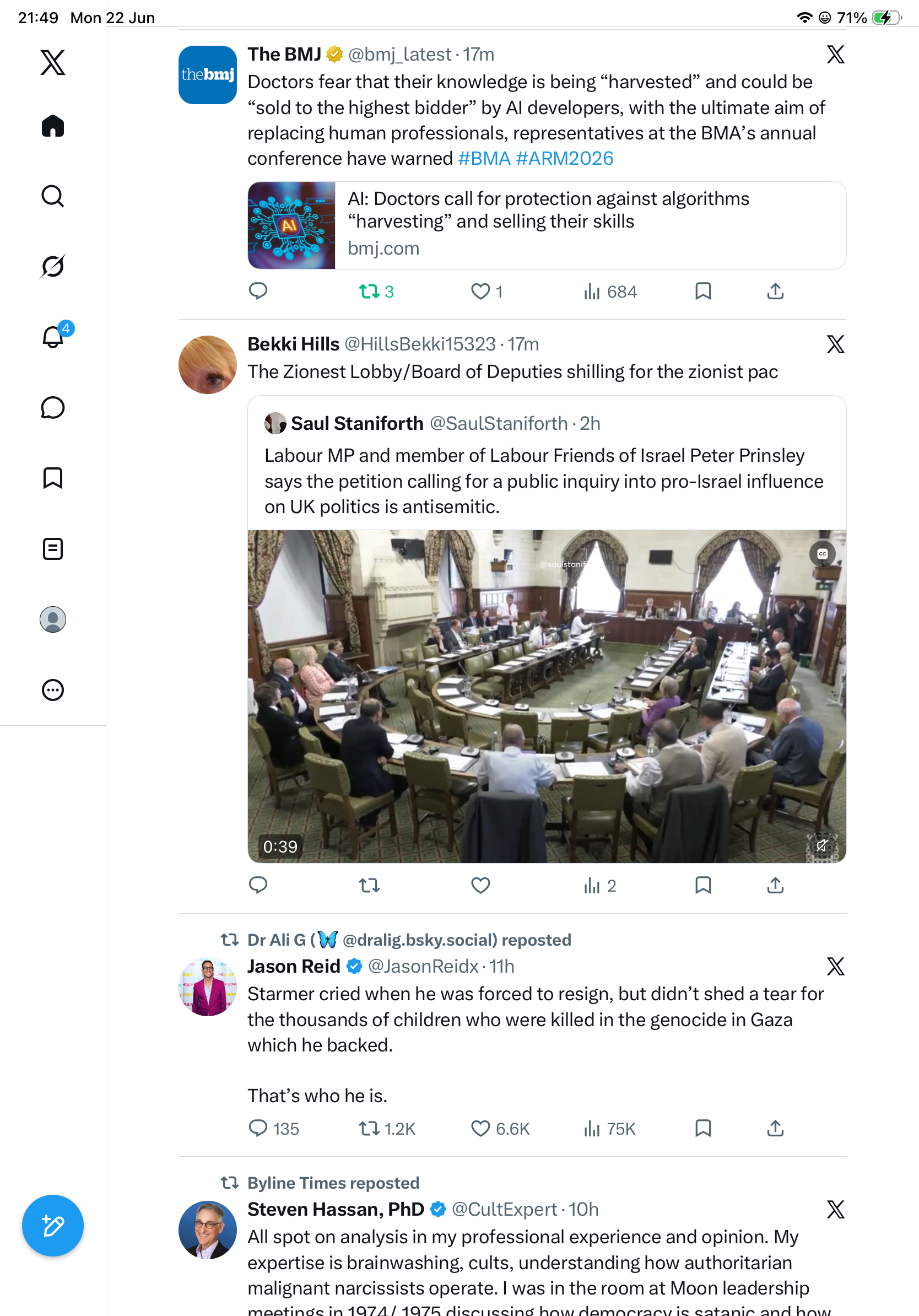Open Messages chat bubble in sidebar
The width and height of the screenshot is (919, 1316).
click(53, 407)
